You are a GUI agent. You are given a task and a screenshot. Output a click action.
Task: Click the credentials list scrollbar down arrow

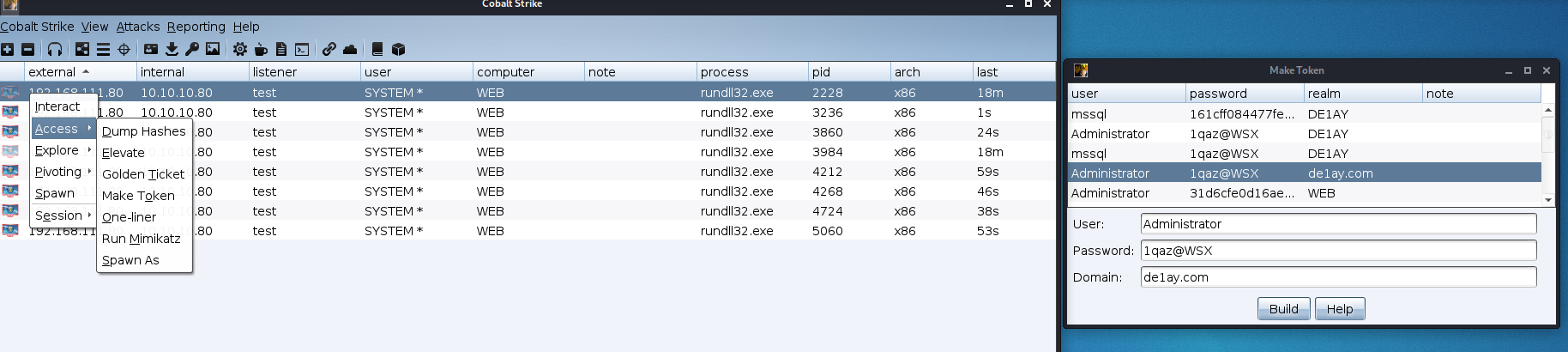pyautogui.click(x=1548, y=199)
